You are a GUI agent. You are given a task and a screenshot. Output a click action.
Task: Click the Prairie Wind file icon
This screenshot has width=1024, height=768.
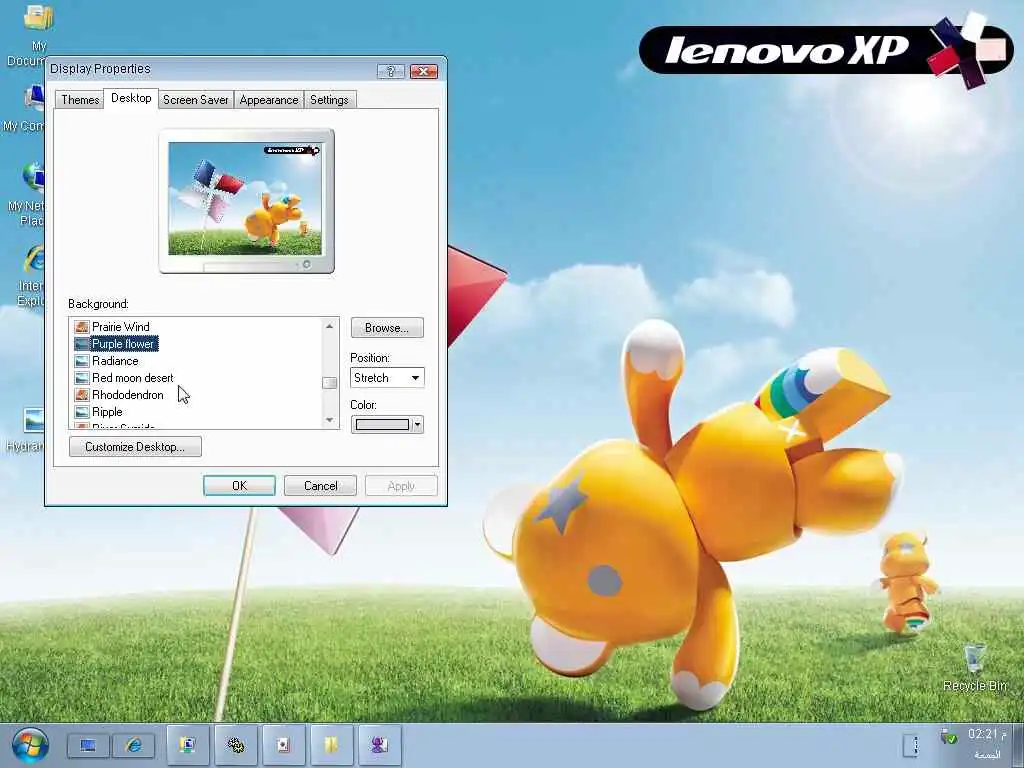click(x=82, y=327)
